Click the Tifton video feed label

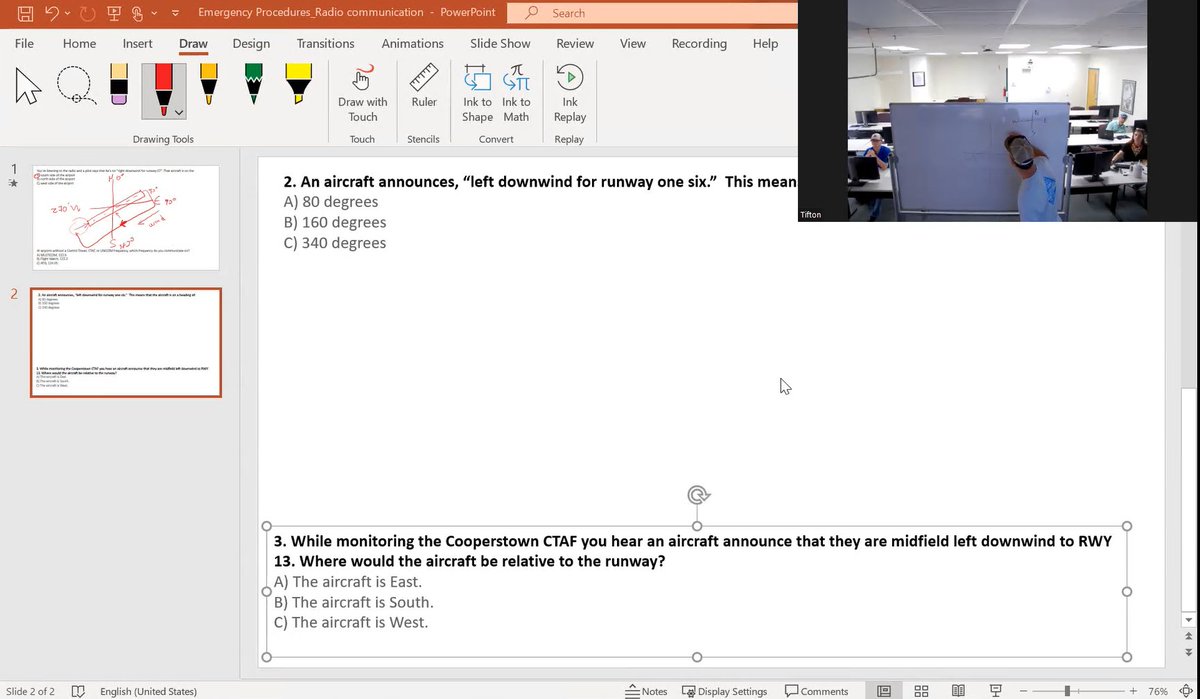point(812,214)
